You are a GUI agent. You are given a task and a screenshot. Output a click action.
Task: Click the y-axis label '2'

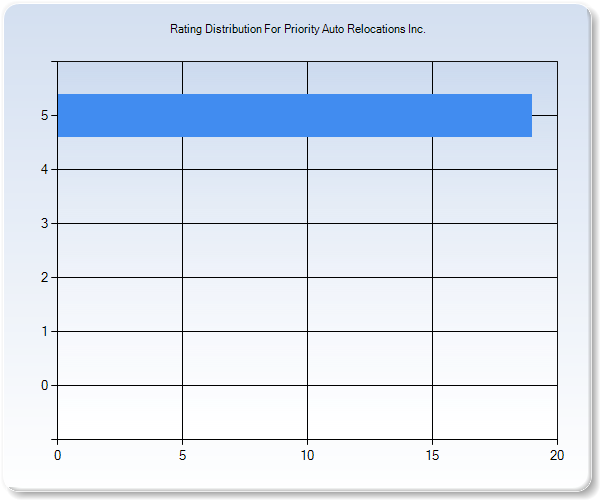coord(44,277)
